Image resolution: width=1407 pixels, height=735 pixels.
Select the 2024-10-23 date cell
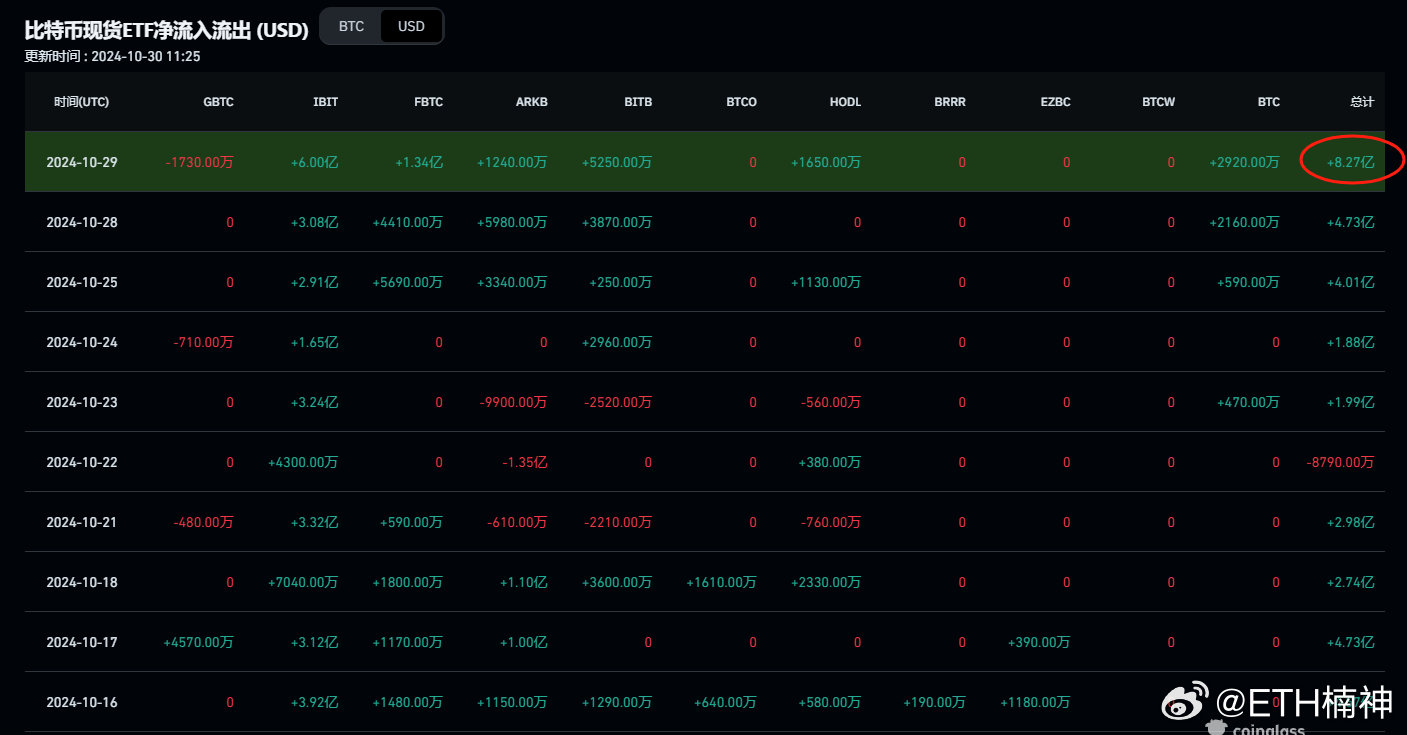pyautogui.click(x=82, y=402)
